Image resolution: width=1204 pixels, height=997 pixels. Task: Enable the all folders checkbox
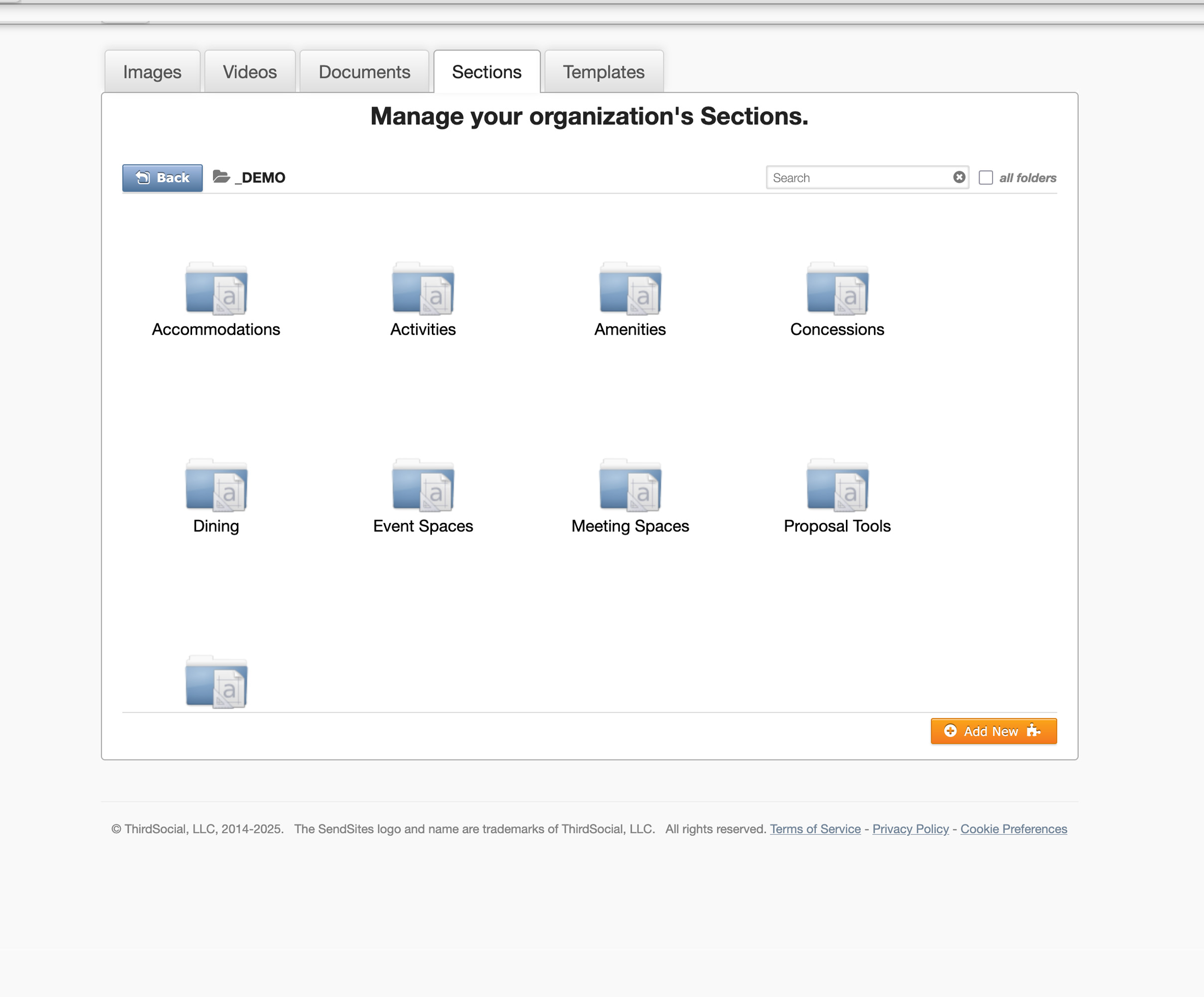(986, 178)
